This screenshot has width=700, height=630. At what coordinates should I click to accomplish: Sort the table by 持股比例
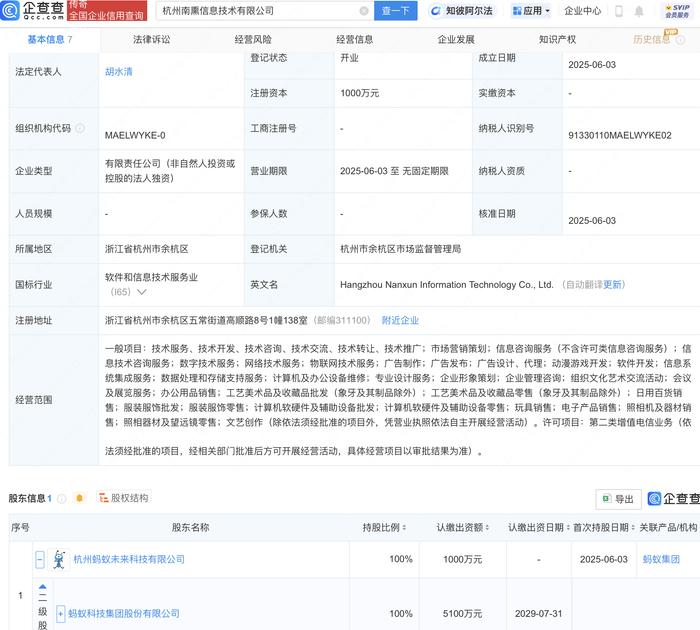[x=404, y=528]
